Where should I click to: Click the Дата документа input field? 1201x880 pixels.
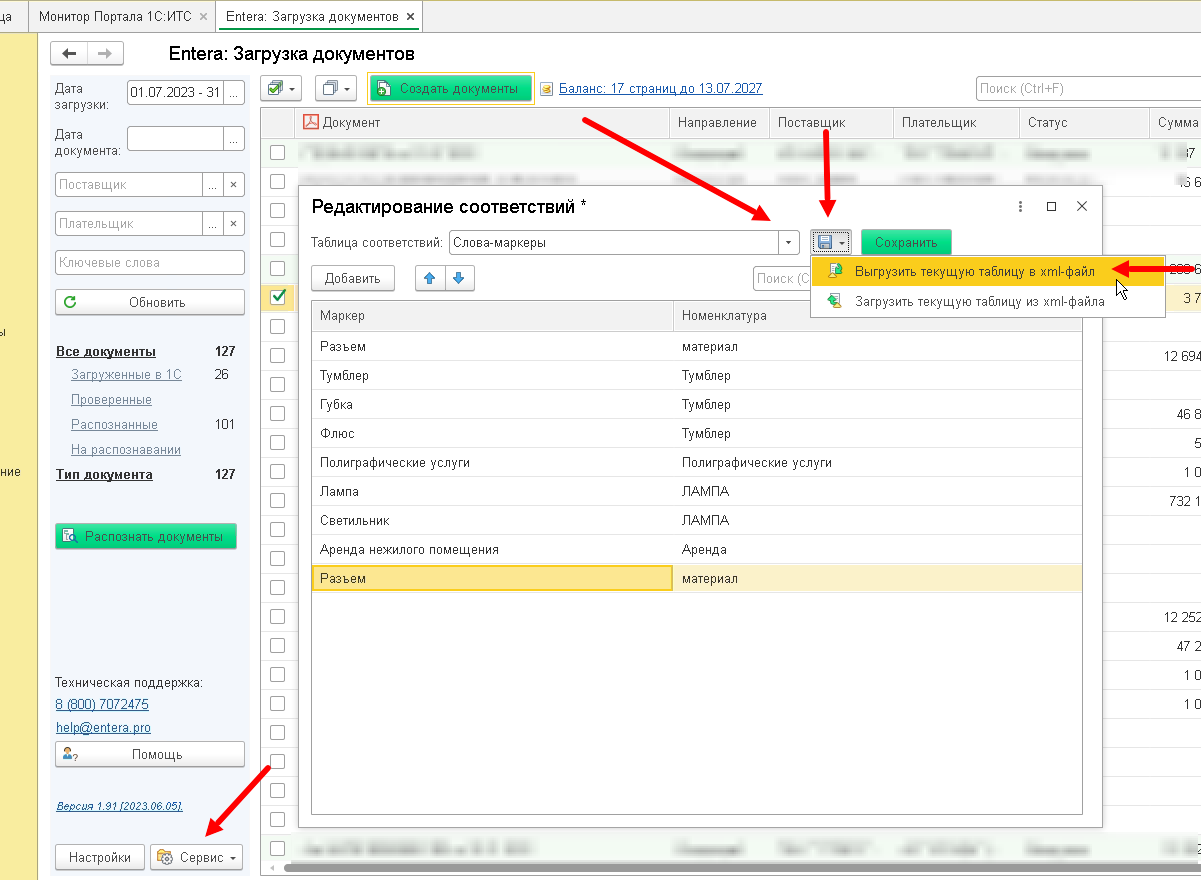pos(175,139)
